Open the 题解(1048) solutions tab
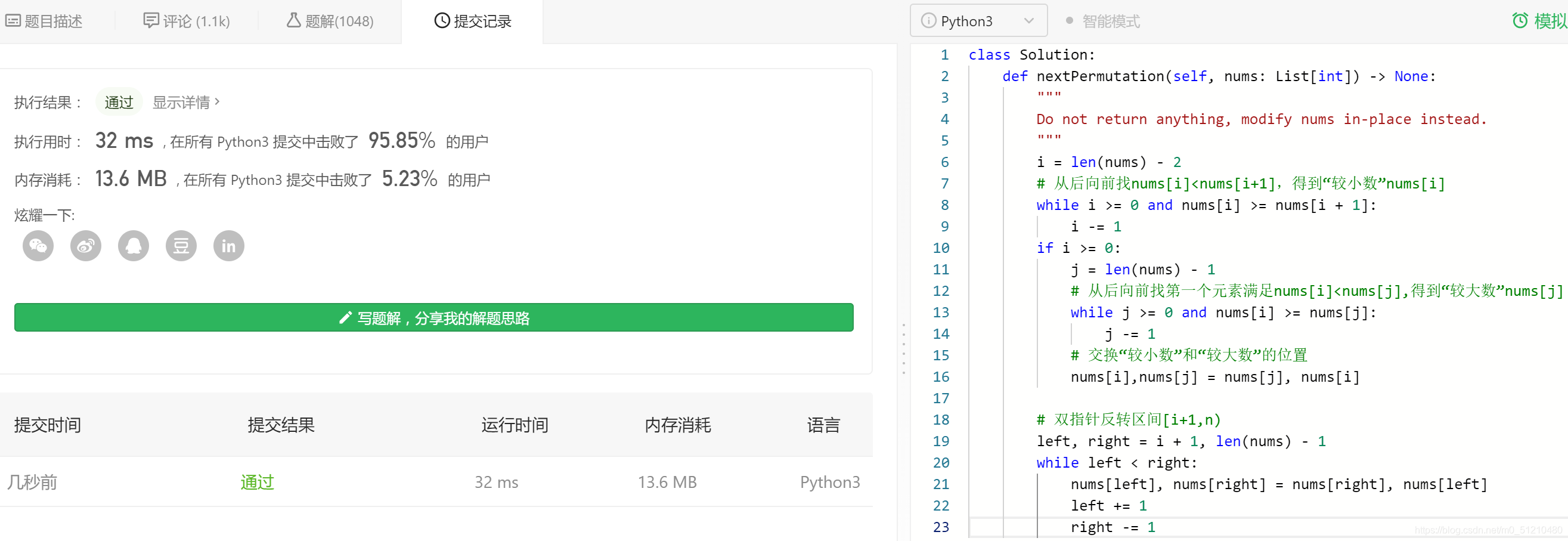 (x=330, y=21)
